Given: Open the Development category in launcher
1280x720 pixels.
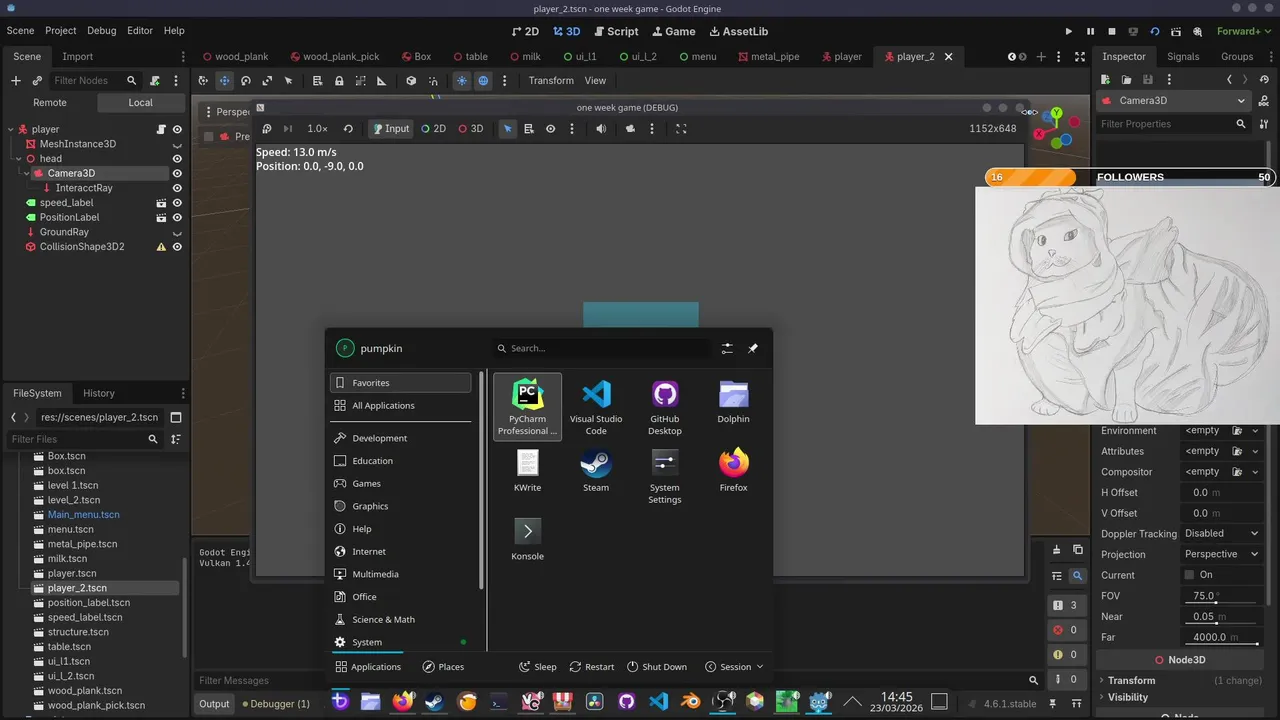Looking at the screenshot, I should tap(400, 438).
